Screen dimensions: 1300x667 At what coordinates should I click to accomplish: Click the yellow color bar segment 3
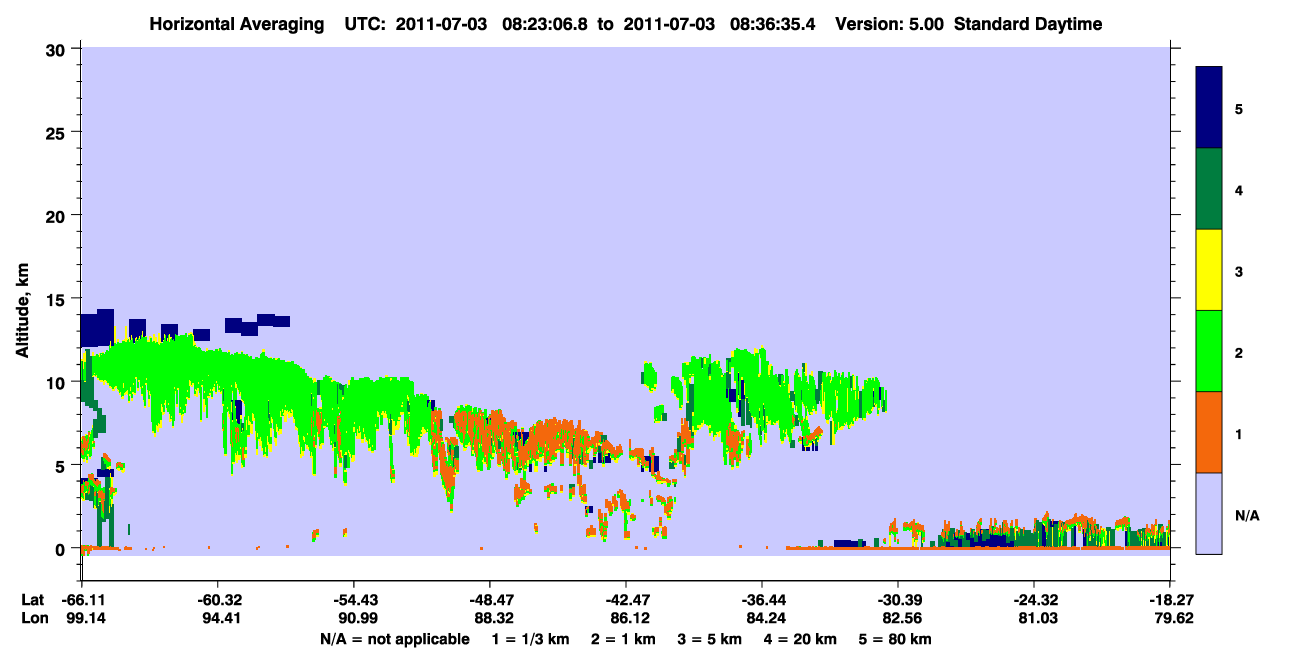pos(1209,270)
